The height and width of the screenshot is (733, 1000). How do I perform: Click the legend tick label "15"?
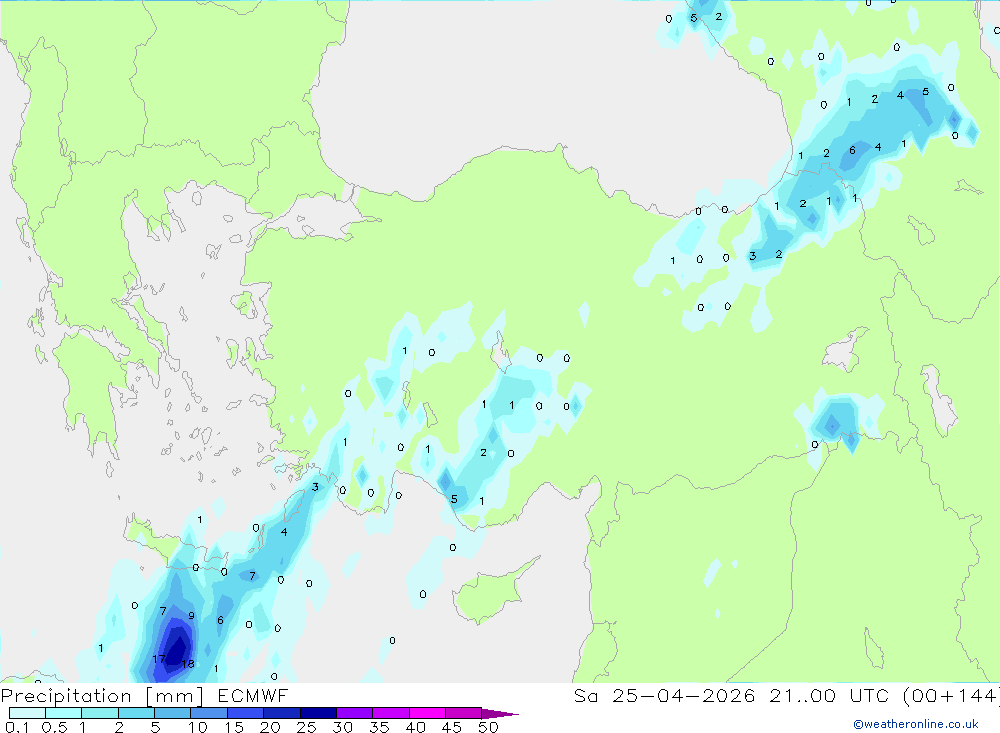(234, 727)
